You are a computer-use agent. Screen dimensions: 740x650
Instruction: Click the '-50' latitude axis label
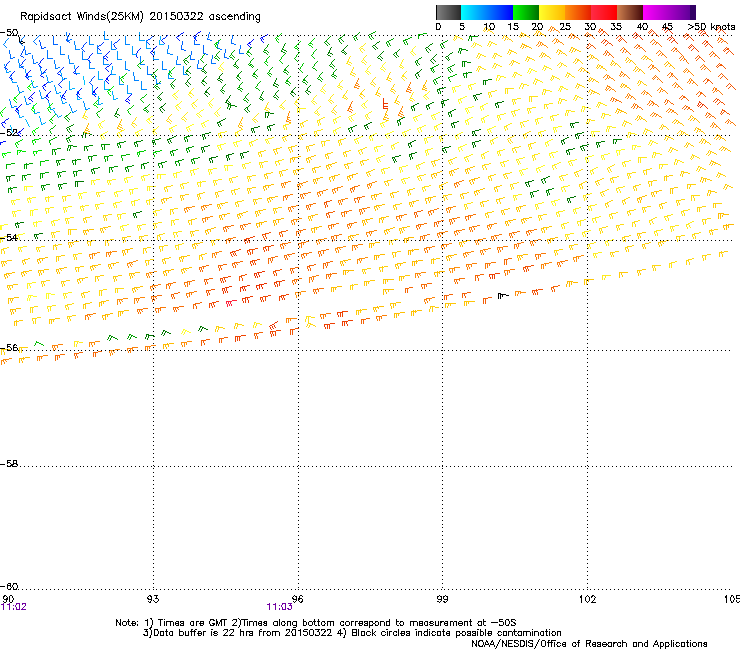tap(9, 33)
